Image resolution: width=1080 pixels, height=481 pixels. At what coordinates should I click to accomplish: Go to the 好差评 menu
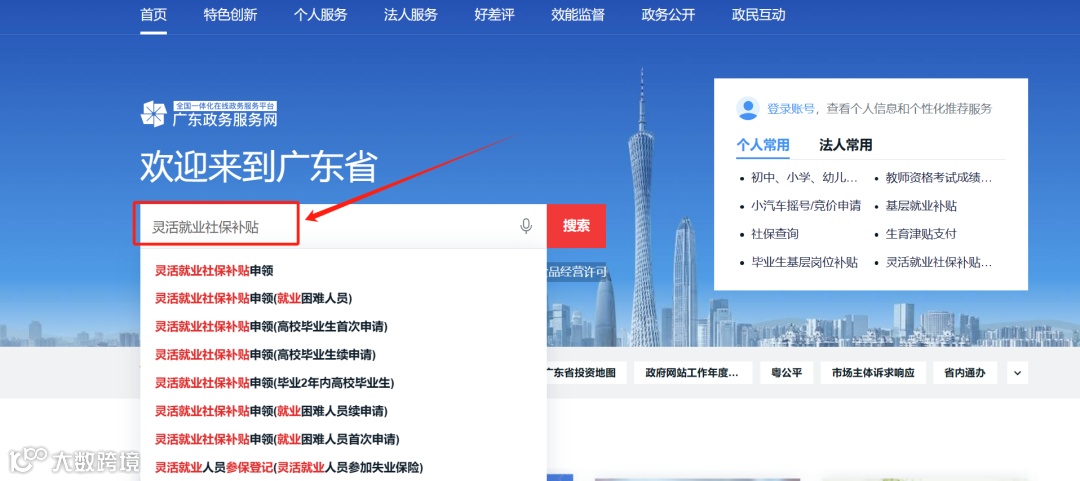coord(495,14)
